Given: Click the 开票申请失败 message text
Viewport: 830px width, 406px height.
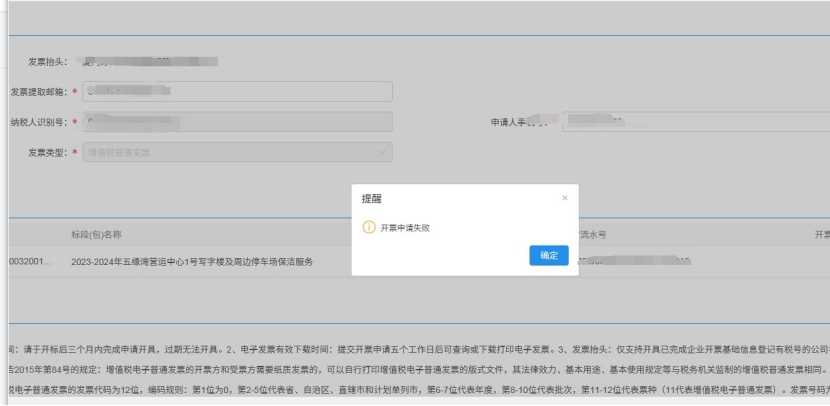Looking at the screenshot, I should [x=405, y=228].
